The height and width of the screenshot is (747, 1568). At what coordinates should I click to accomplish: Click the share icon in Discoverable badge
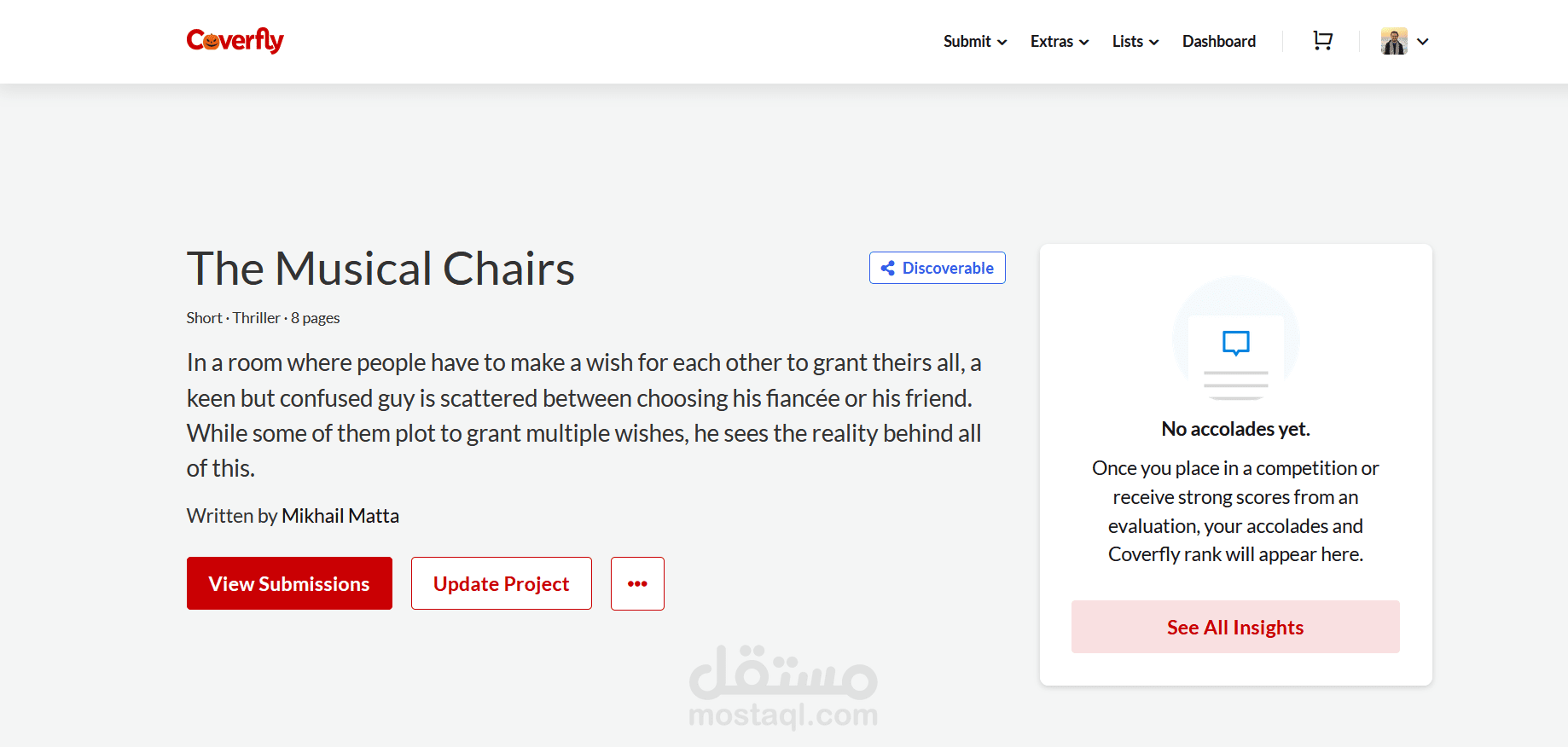[887, 268]
